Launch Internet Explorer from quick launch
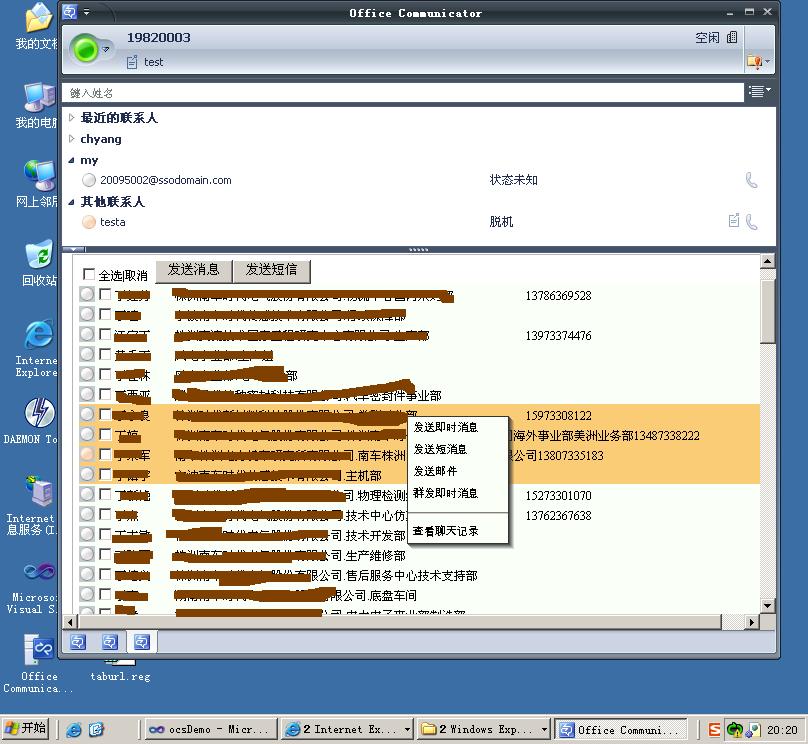This screenshot has height=744, width=808. pyautogui.click(x=74, y=730)
